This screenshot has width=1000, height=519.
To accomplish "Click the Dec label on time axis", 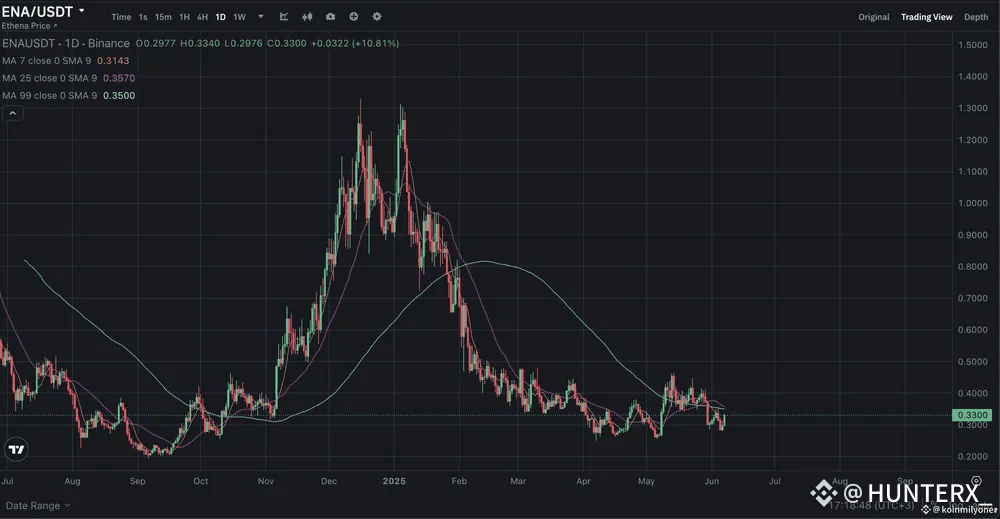I will coord(329,481).
